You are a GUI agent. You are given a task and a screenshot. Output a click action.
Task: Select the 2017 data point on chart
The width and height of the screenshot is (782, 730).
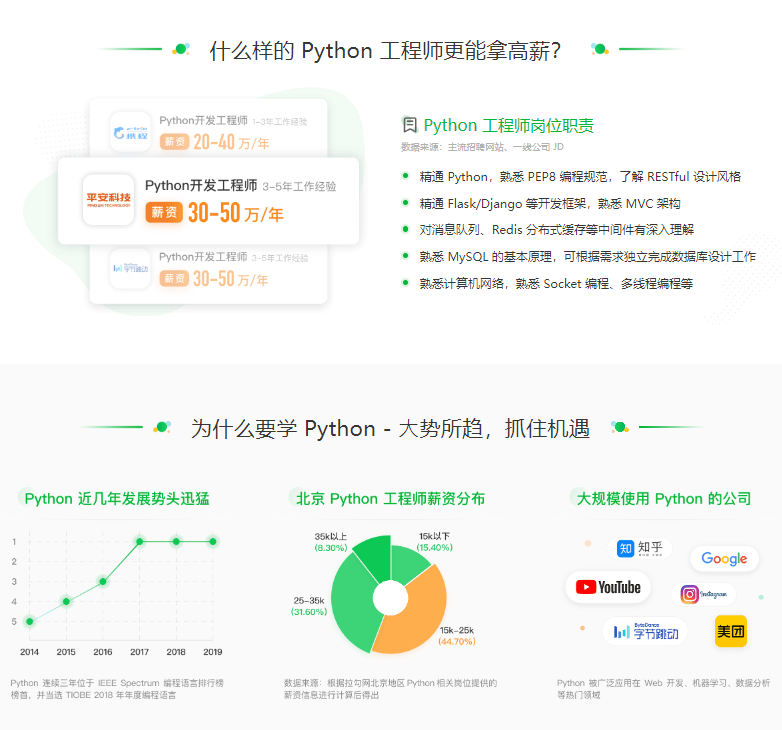[x=140, y=542]
